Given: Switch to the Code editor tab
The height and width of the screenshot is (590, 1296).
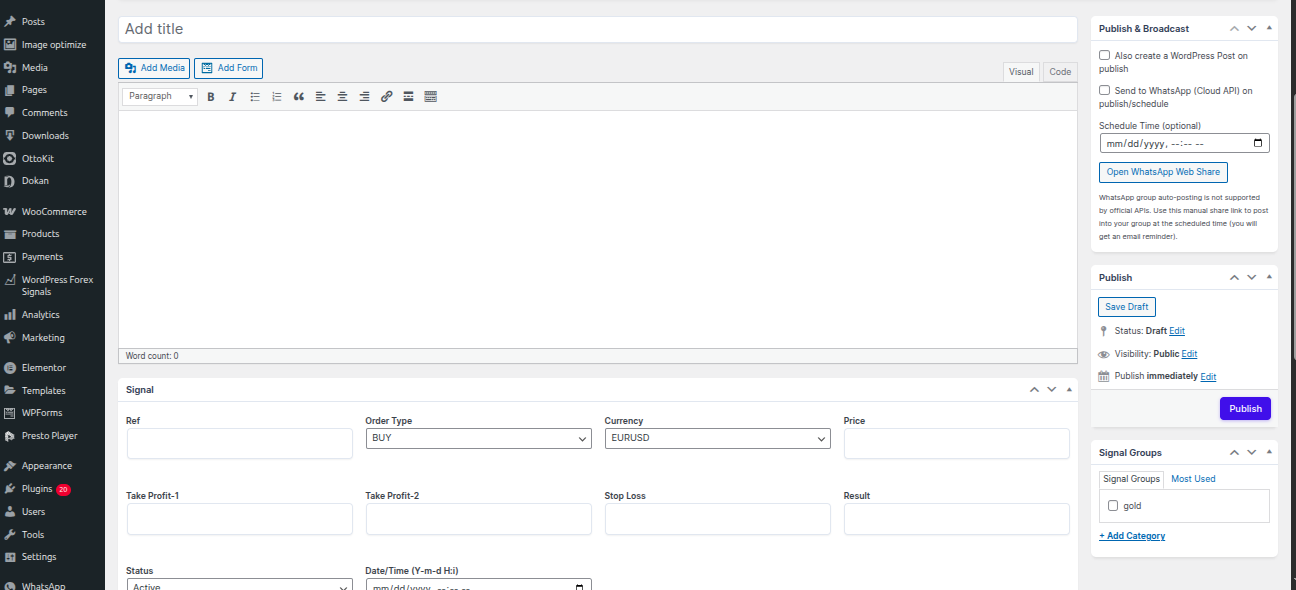Looking at the screenshot, I should pyautogui.click(x=1060, y=72).
